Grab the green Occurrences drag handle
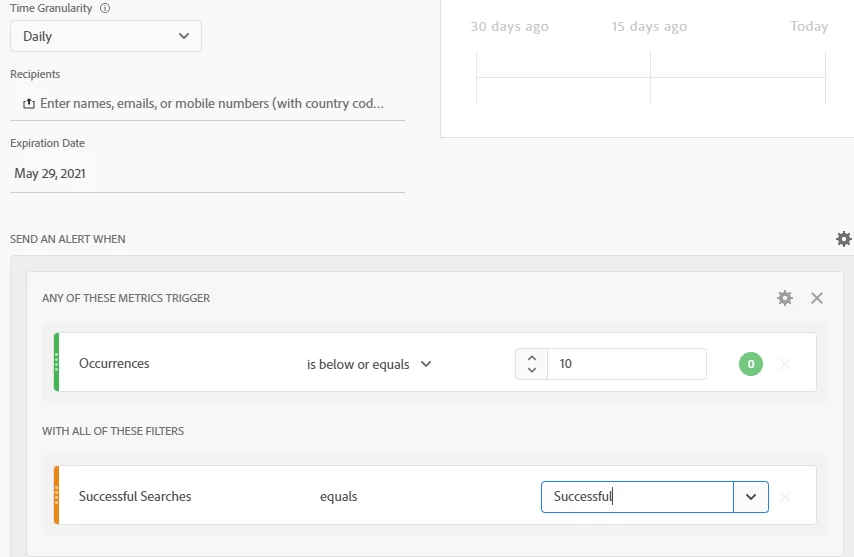 (57, 362)
